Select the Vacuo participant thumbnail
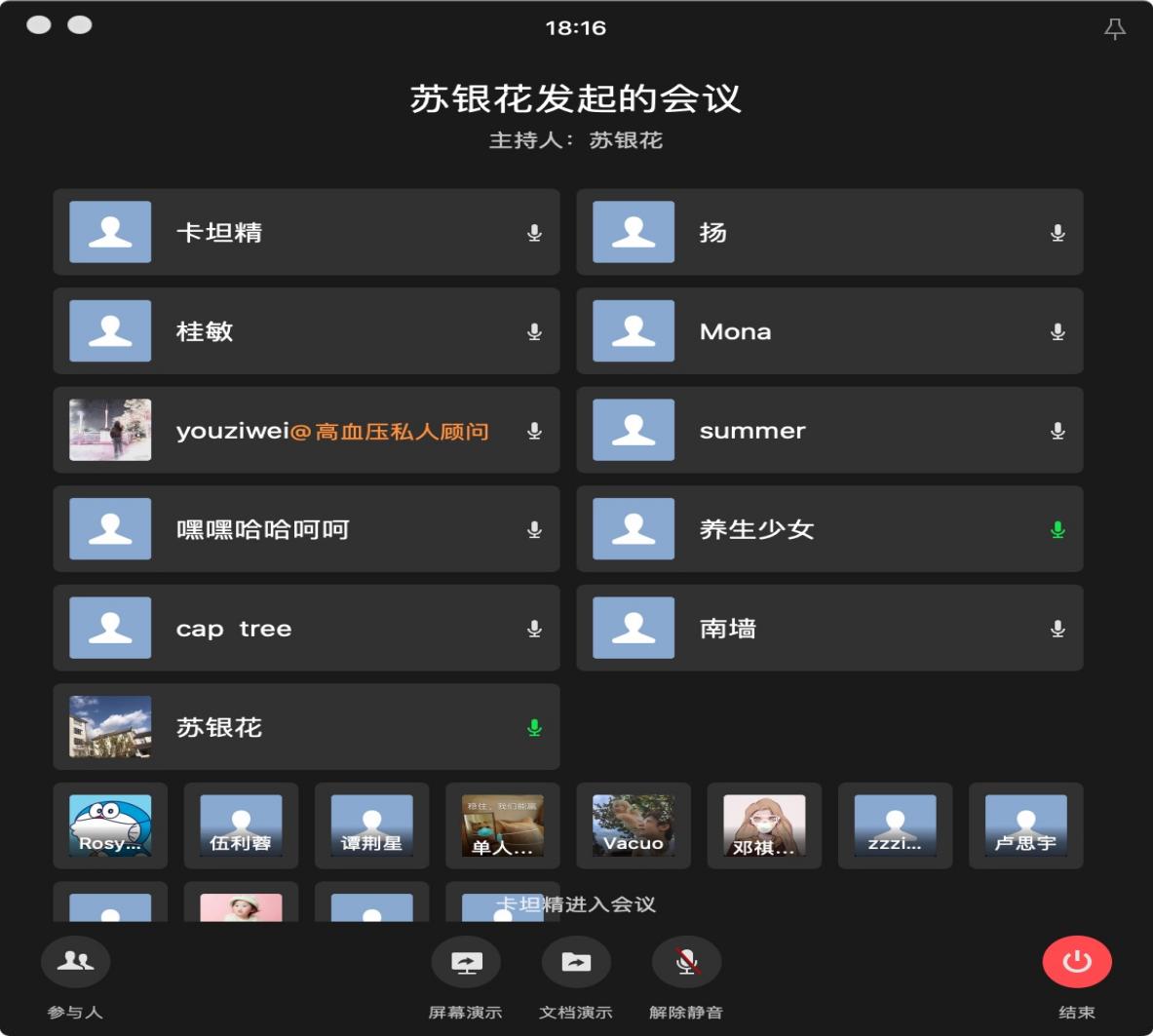1153x1036 pixels. [634, 825]
